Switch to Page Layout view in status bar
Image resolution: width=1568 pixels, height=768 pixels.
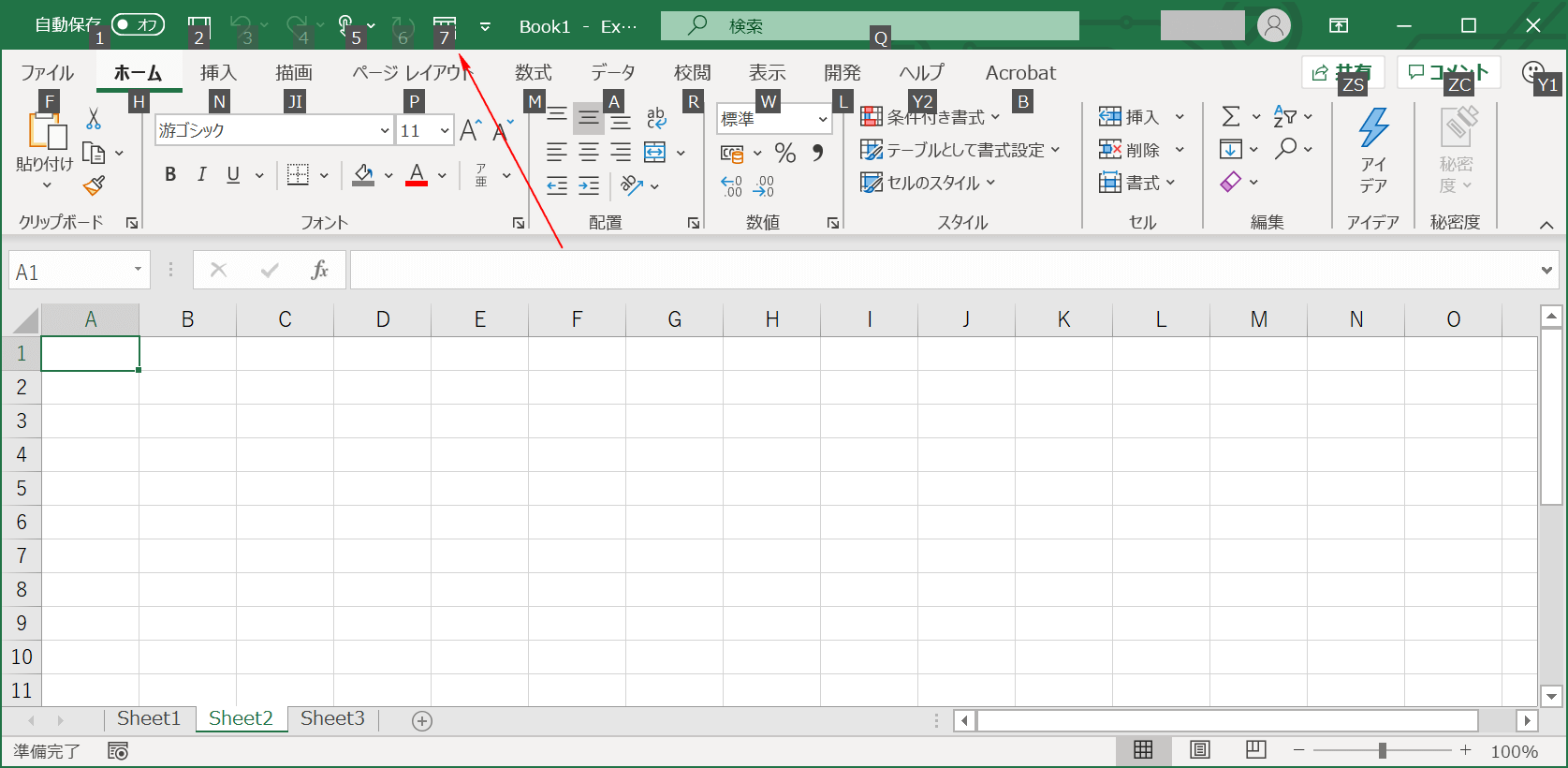click(x=1199, y=750)
